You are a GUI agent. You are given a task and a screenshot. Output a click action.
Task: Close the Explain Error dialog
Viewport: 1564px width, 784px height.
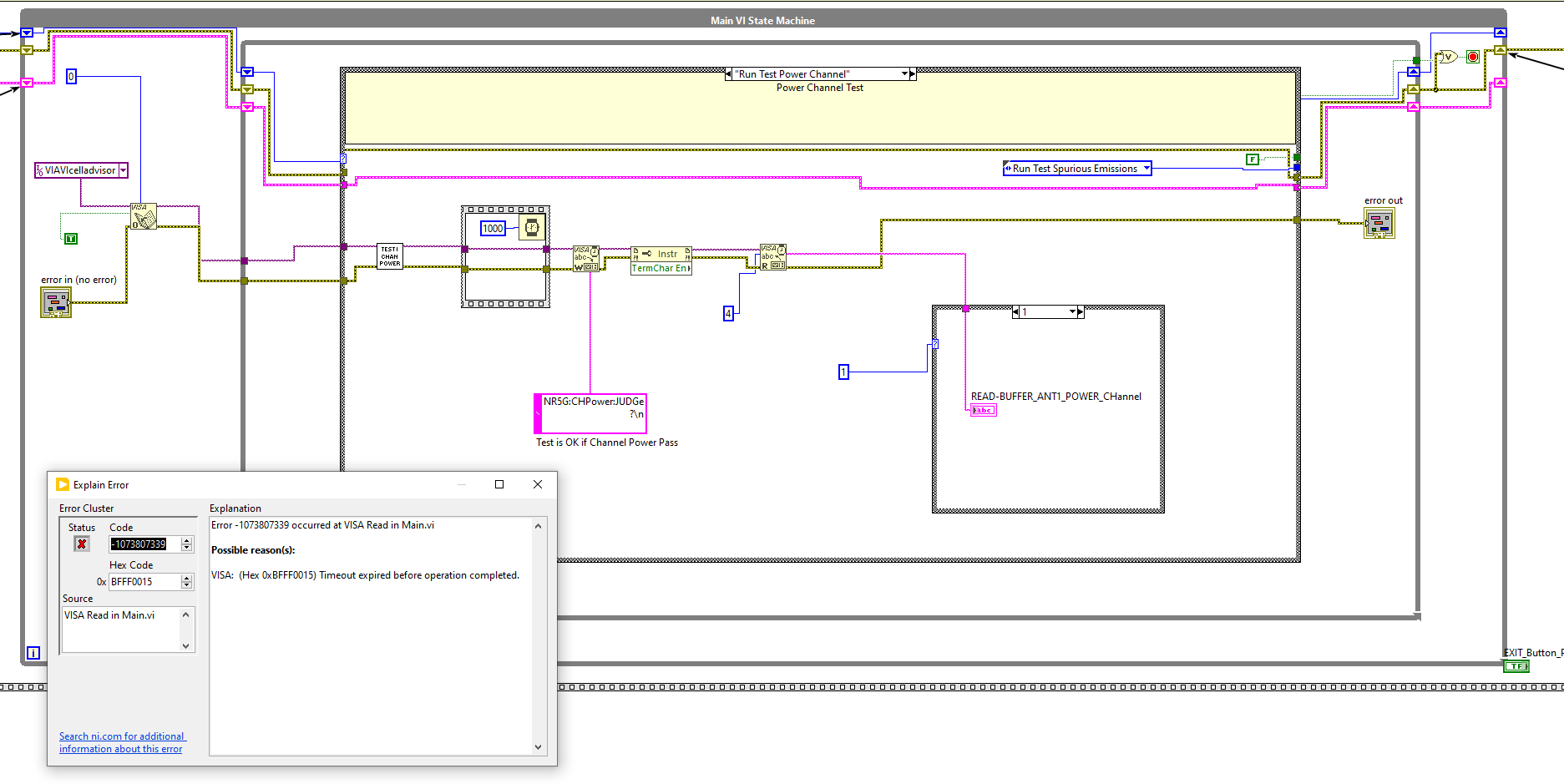[x=538, y=484]
